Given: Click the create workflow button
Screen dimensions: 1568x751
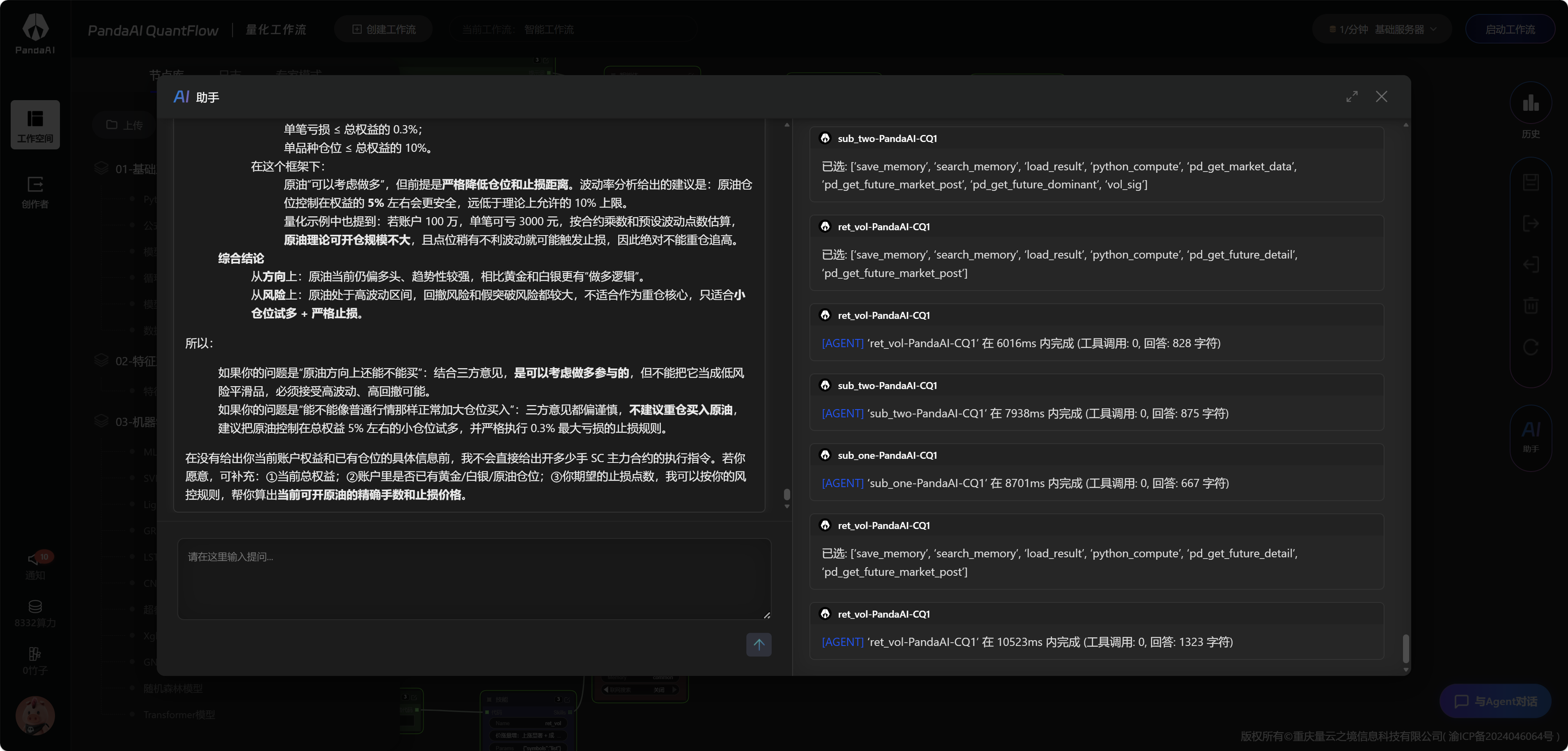Looking at the screenshot, I should tap(383, 29).
